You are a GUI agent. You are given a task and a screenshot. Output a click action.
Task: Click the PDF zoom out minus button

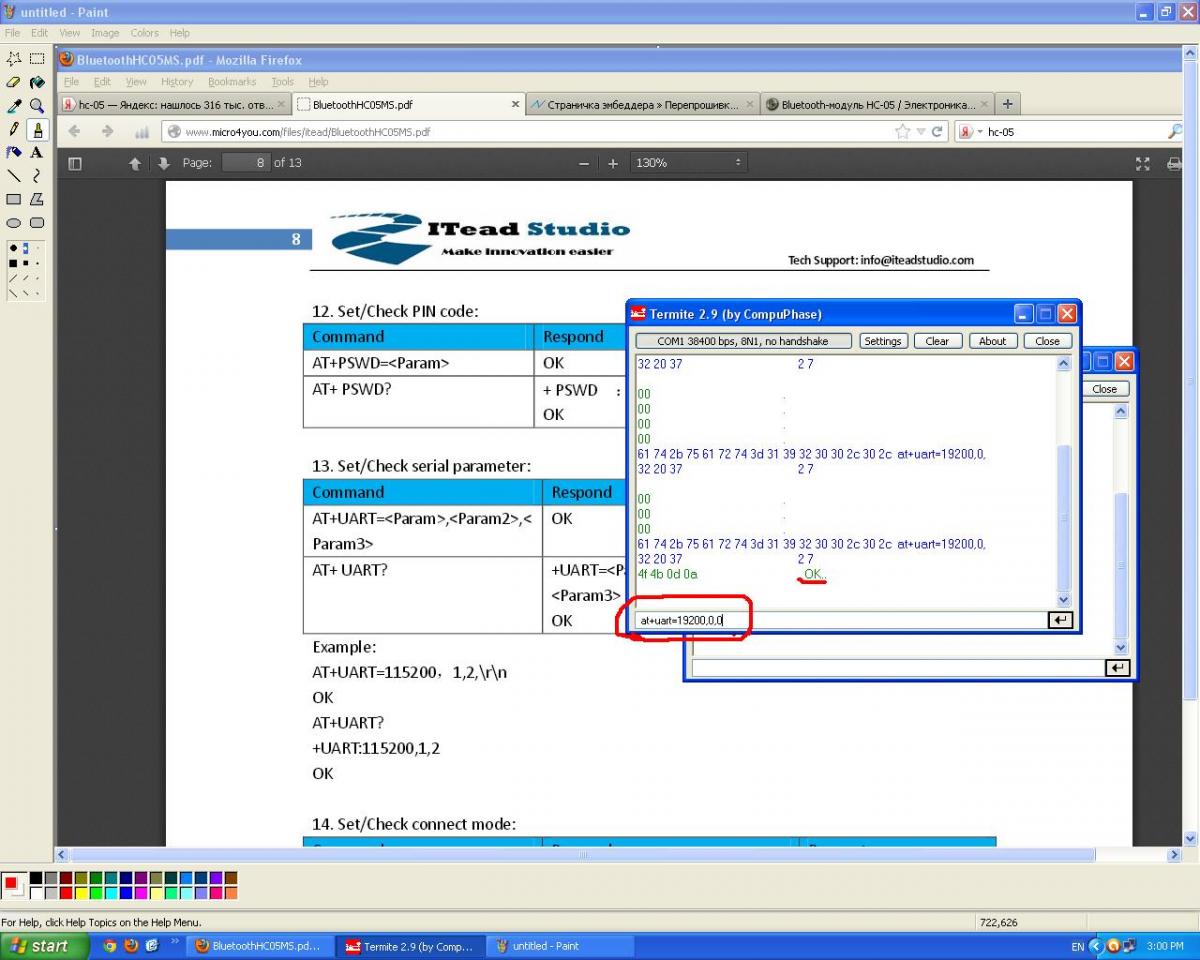[585, 163]
